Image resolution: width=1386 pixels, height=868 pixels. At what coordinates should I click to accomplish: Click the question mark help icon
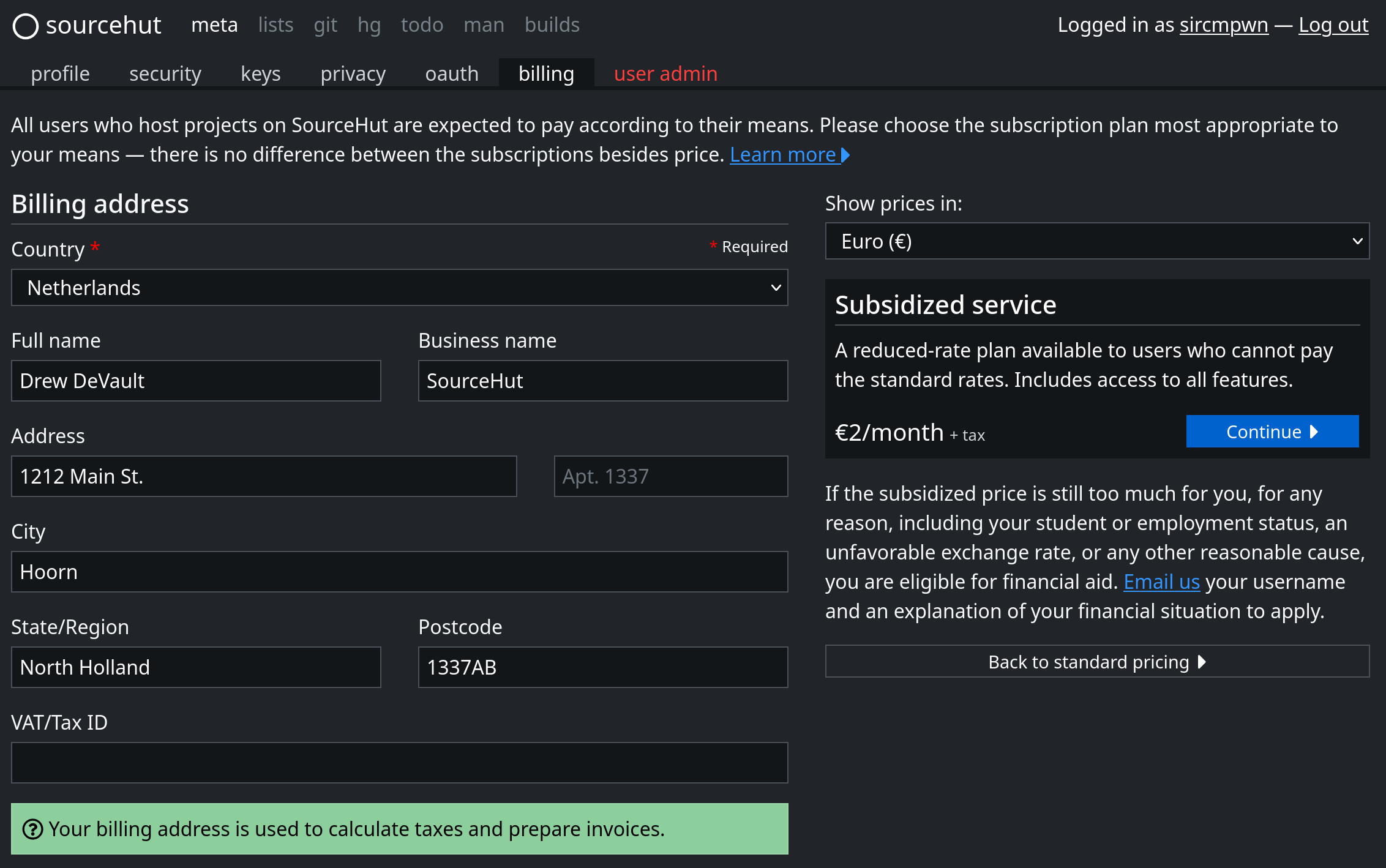pyautogui.click(x=32, y=829)
